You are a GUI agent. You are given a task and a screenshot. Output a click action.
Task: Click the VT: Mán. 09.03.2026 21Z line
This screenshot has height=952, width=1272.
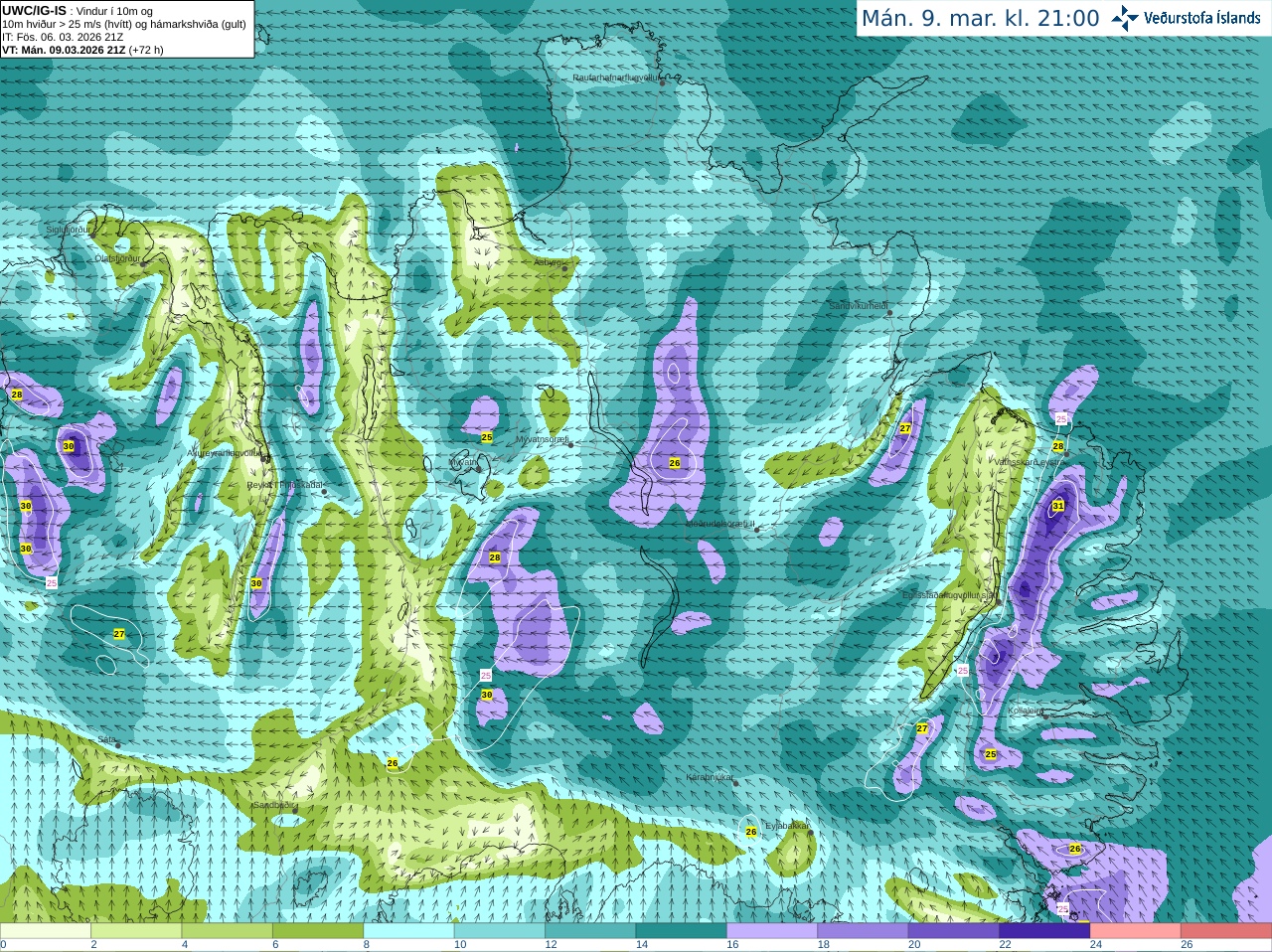82,50
